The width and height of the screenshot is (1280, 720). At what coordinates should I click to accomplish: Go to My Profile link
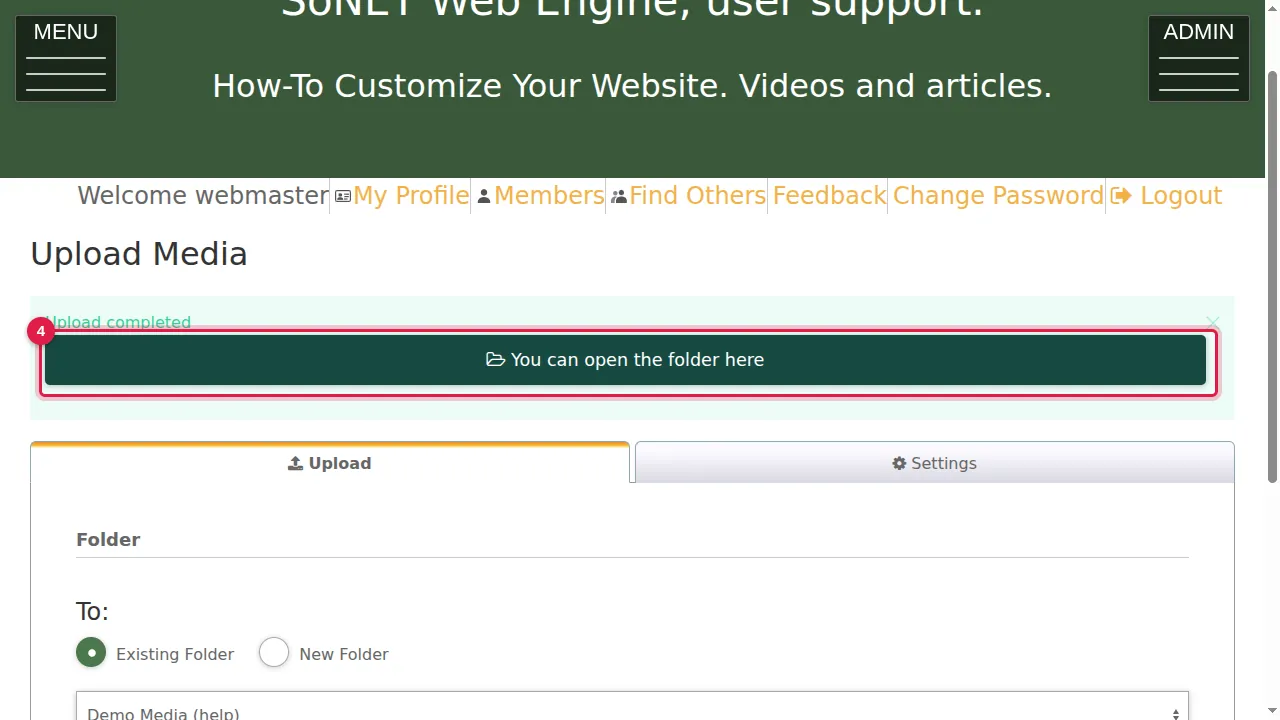click(x=411, y=196)
